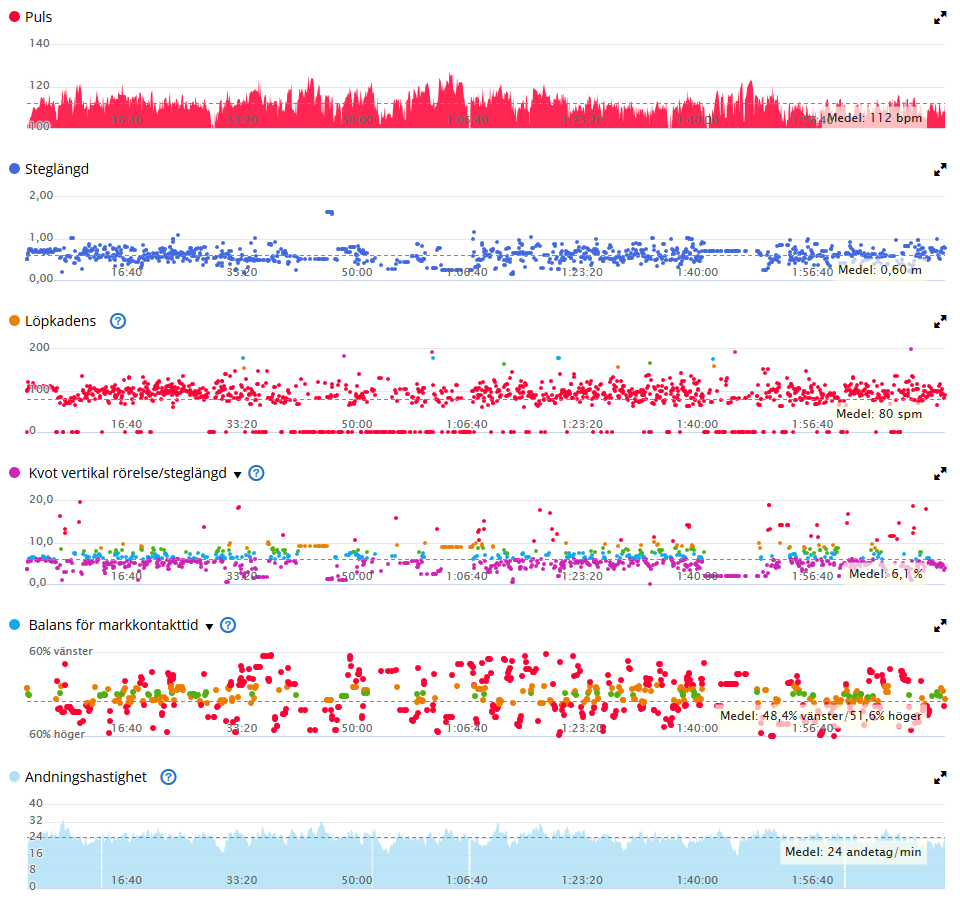Open help for Löpkadens
Image resolution: width=960 pixels, height=899 pixels.
118,321
